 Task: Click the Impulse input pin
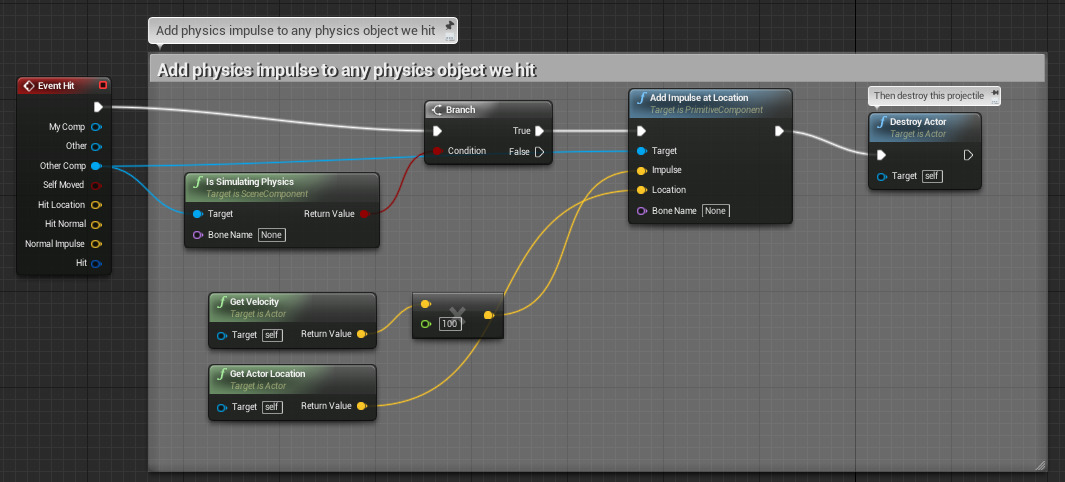pyautogui.click(x=641, y=170)
